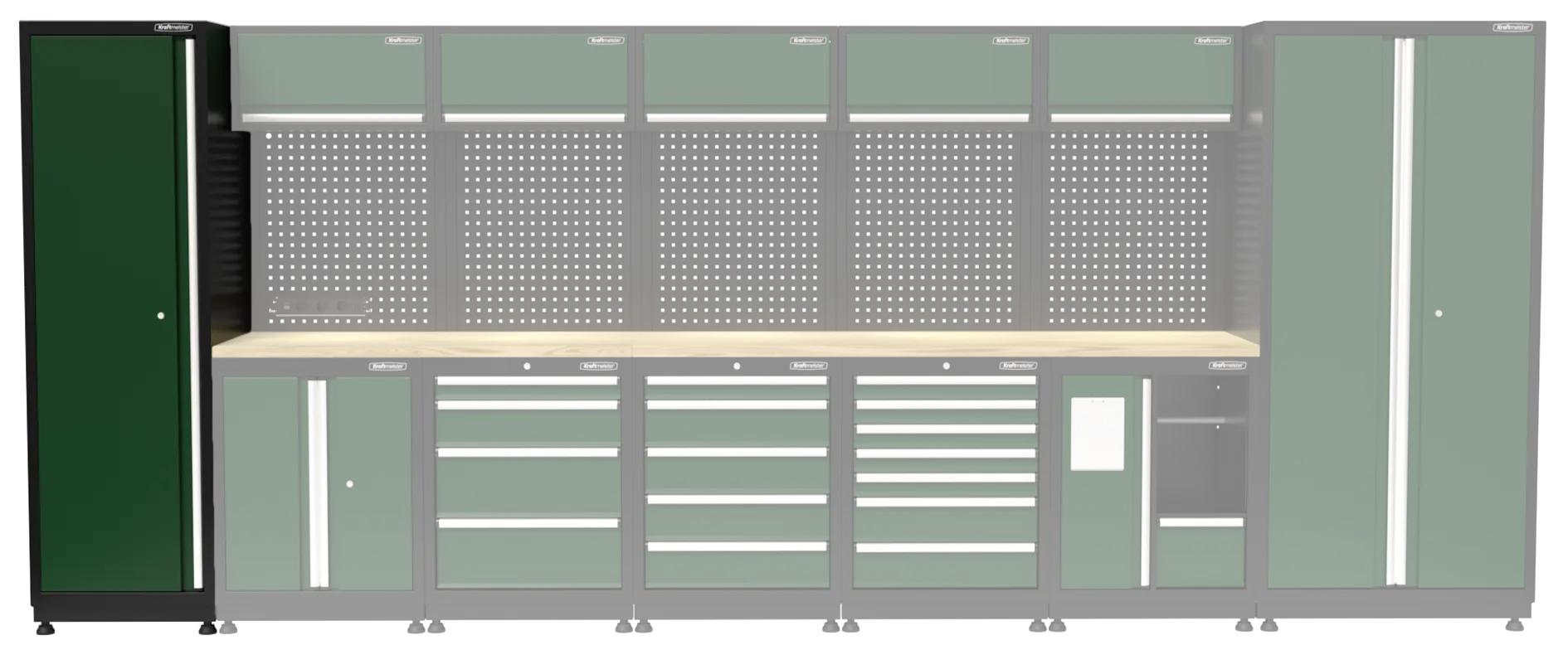Select the left door of the two-door lower cabinet
The height and width of the screenshot is (650, 1568).
(x=262, y=483)
